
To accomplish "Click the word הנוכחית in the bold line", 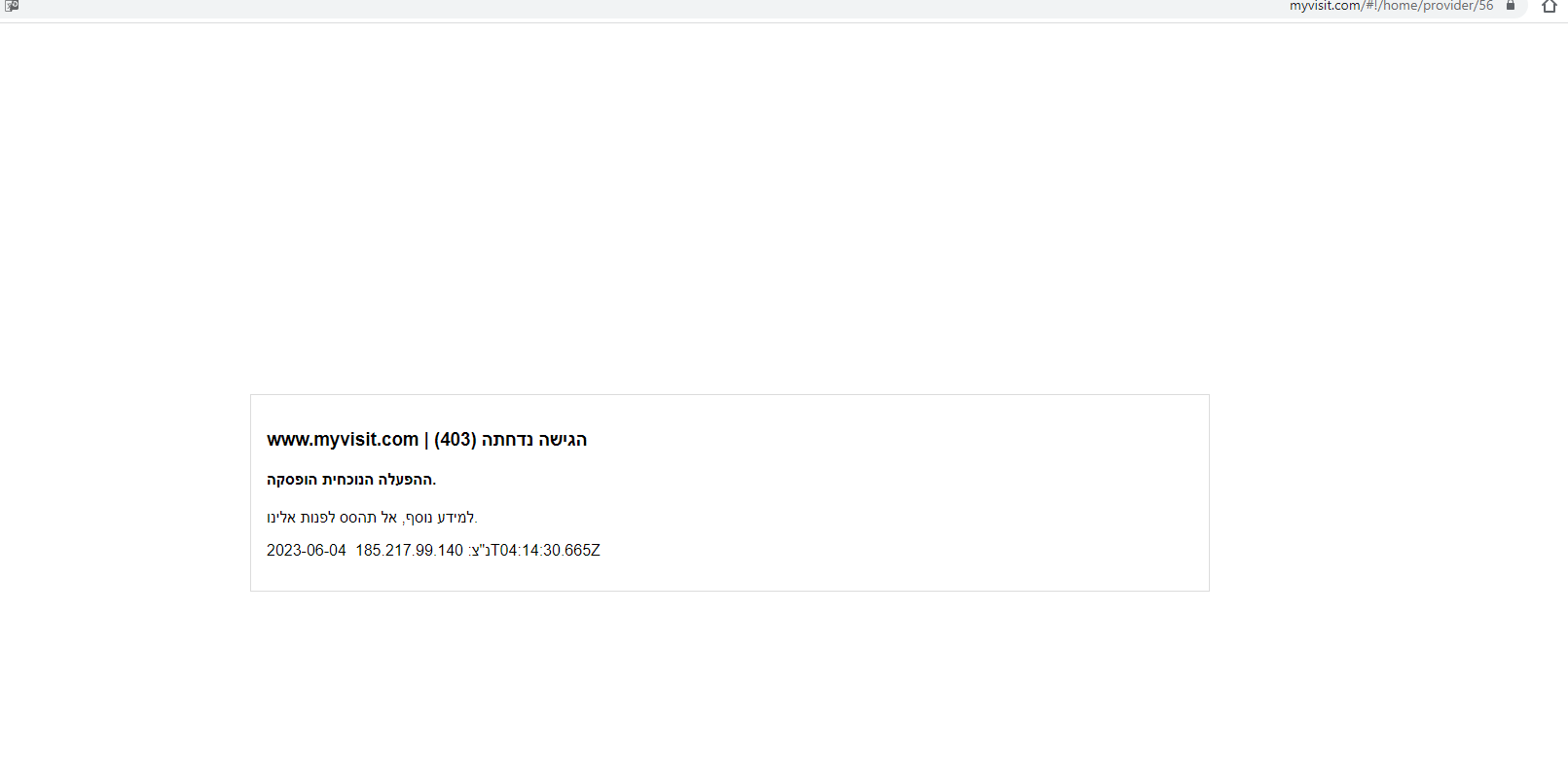I will 347,480.
